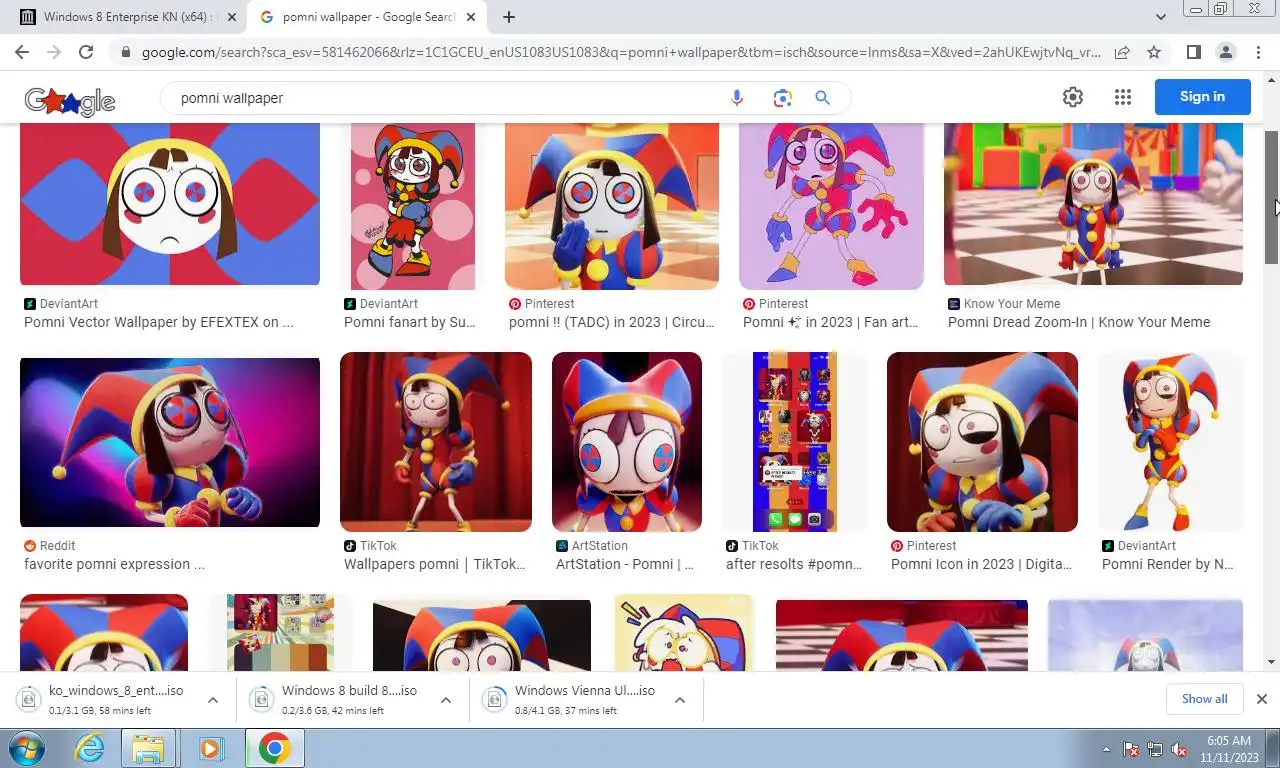Image resolution: width=1280 pixels, height=768 pixels.
Task: Click Know Your Meme source label
Action: click(x=1012, y=303)
